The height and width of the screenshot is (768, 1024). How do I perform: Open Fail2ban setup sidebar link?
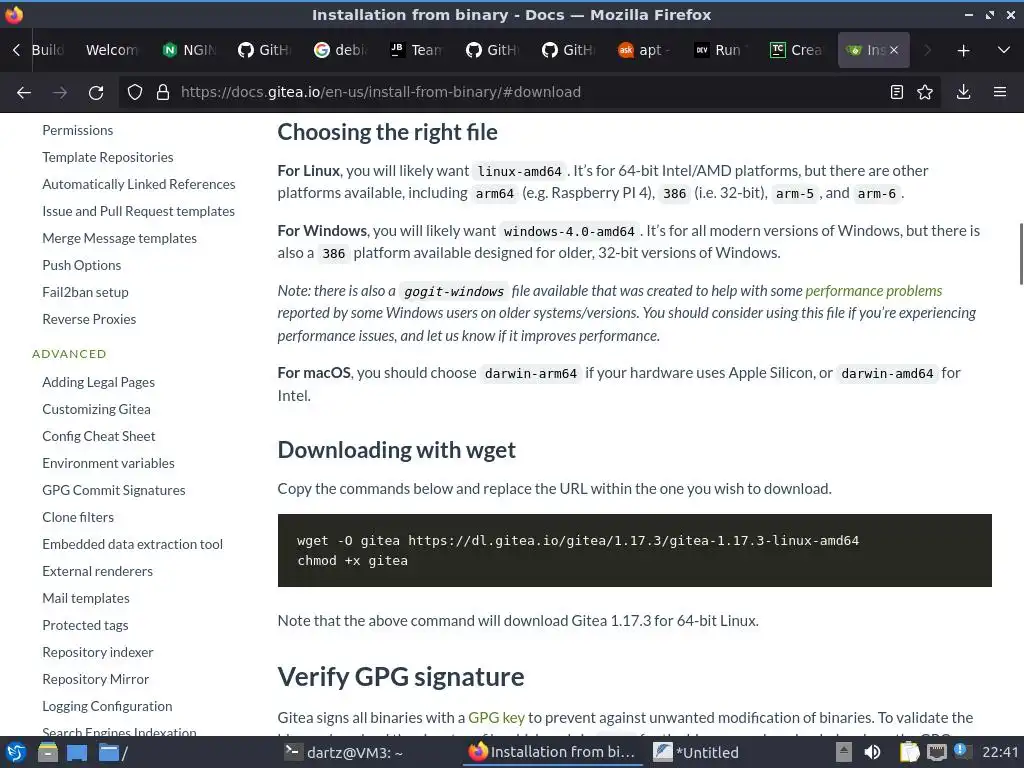point(86,292)
